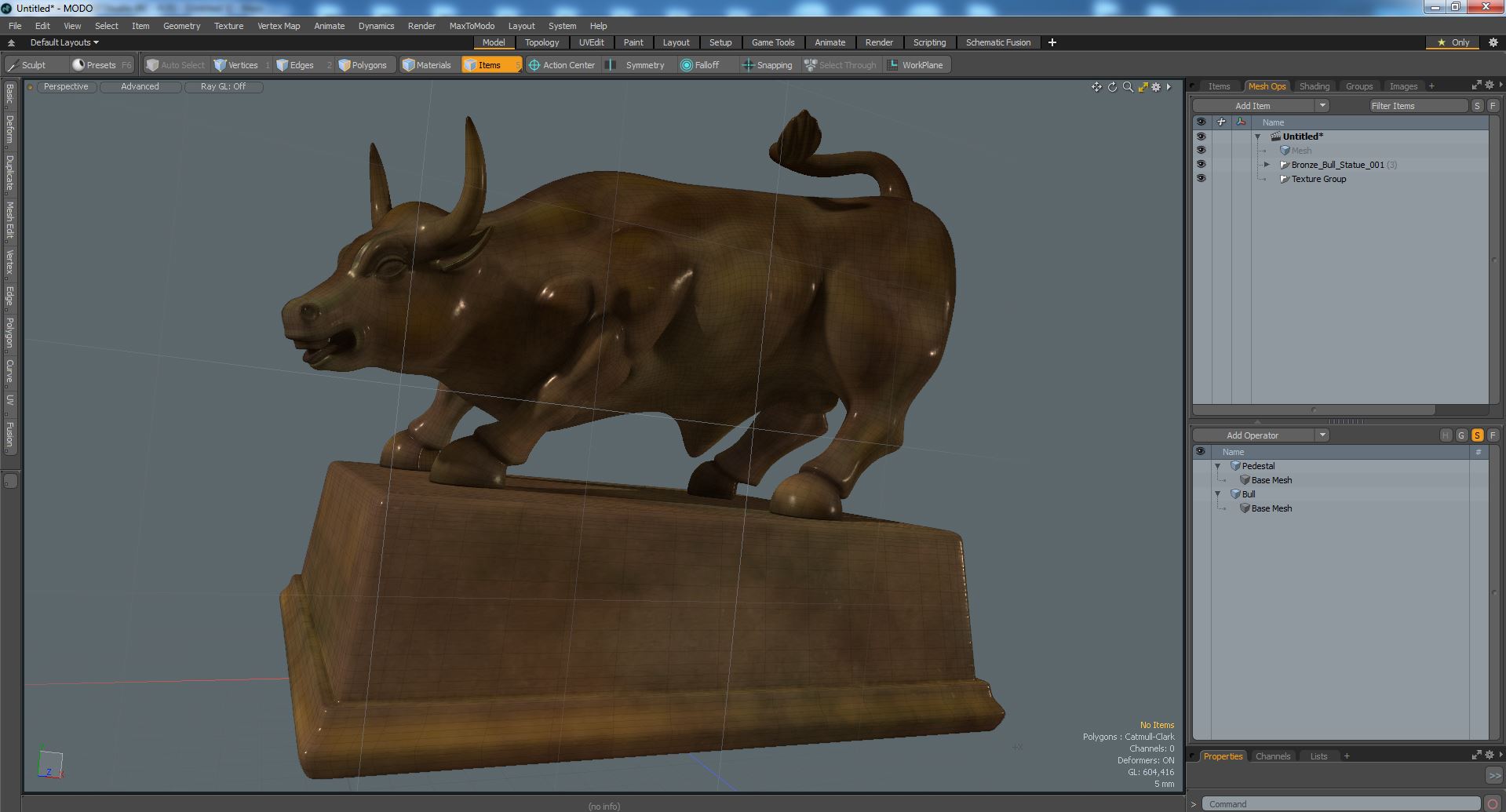The image size is (1506, 812).
Task: Toggle Auto Select
Action: (x=176, y=65)
